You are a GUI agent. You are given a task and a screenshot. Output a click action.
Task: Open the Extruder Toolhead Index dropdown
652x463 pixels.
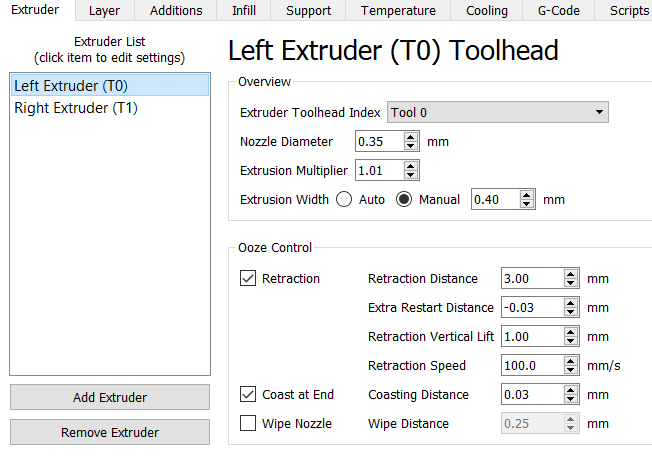pos(498,113)
